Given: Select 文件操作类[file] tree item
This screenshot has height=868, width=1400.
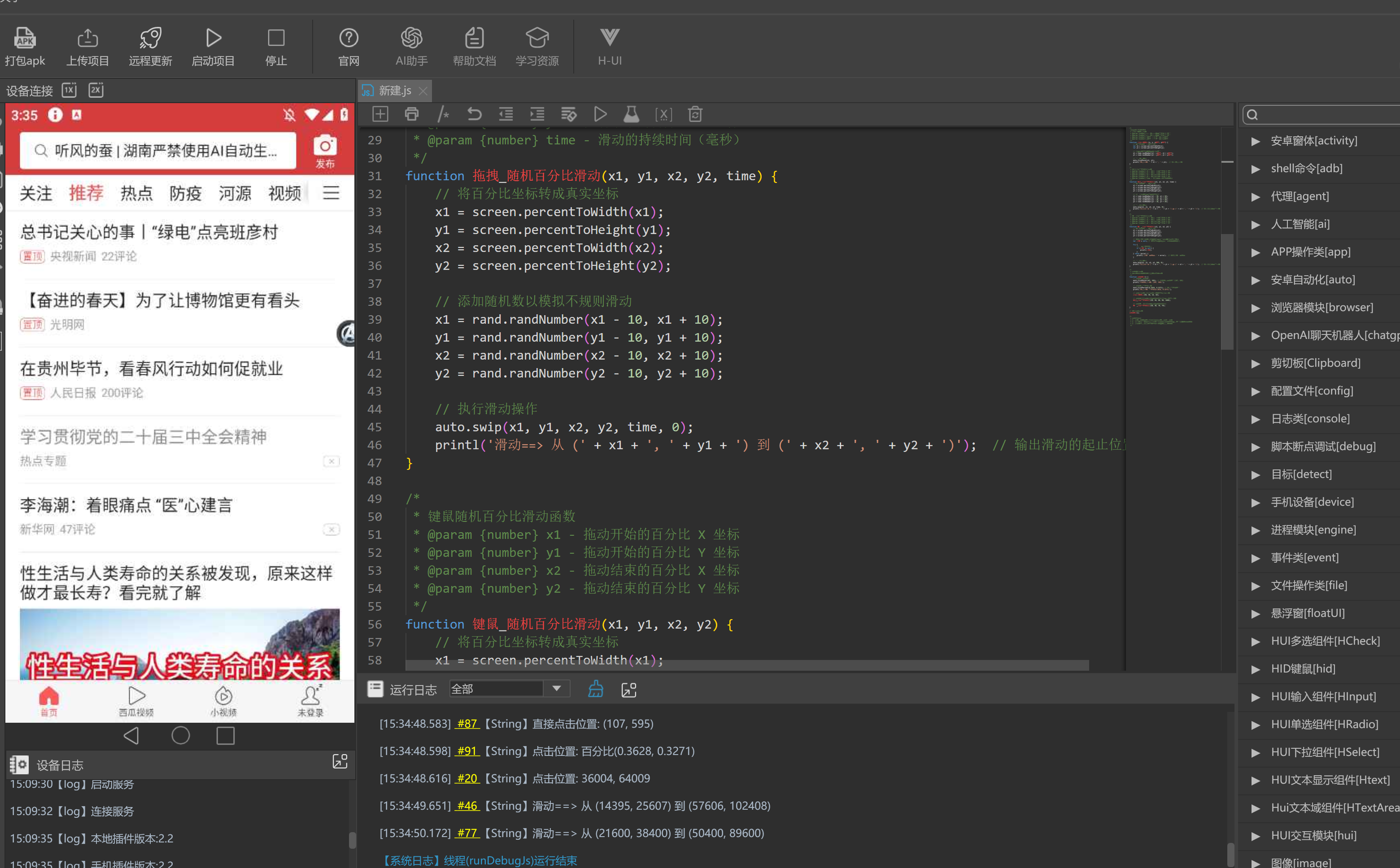Looking at the screenshot, I should (x=1308, y=585).
